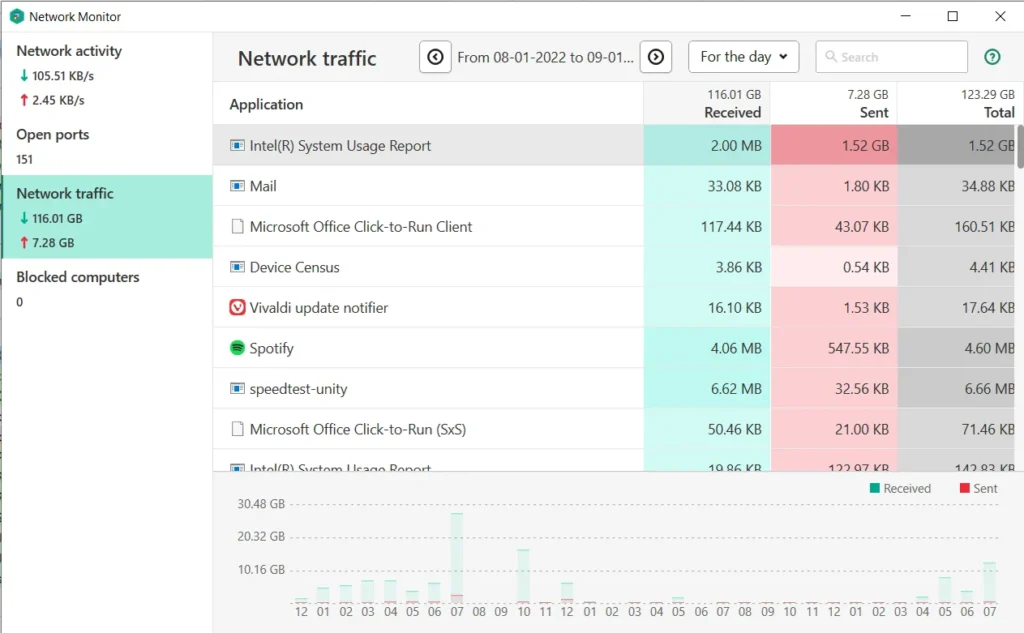Select the Intel(R) System Usage Report 1.52 GB row
Viewport: 1024px width, 633px height.
click(614, 145)
